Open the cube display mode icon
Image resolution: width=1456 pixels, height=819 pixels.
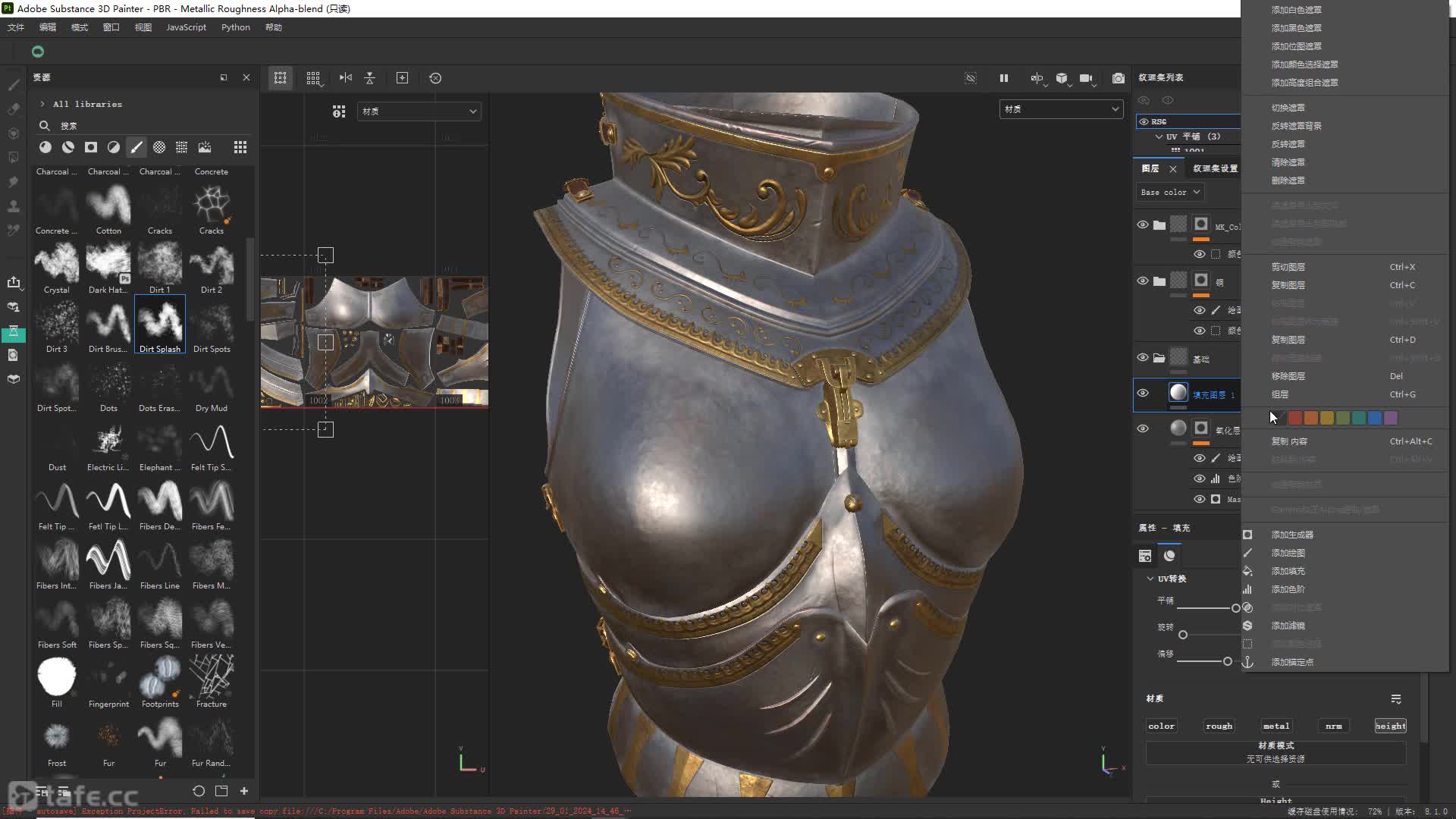pos(1062,78)
